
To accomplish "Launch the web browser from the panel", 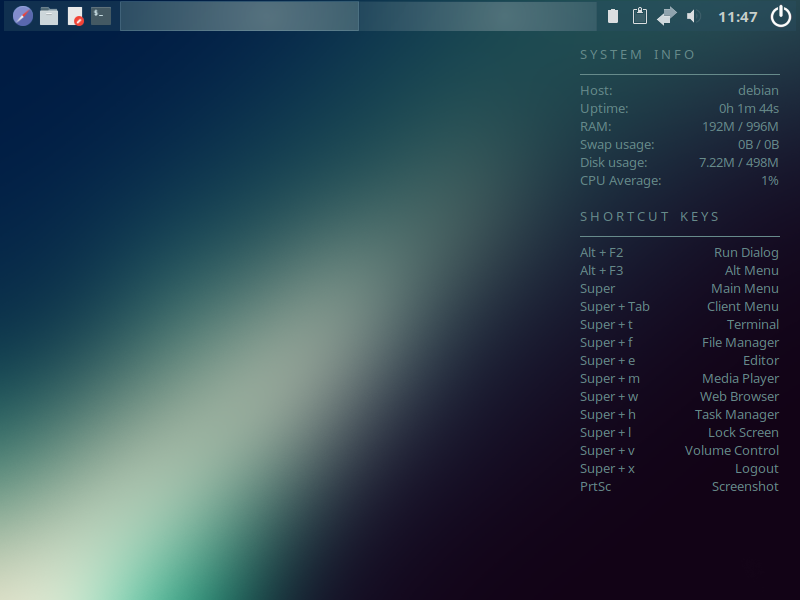I will tap(22, 16).
